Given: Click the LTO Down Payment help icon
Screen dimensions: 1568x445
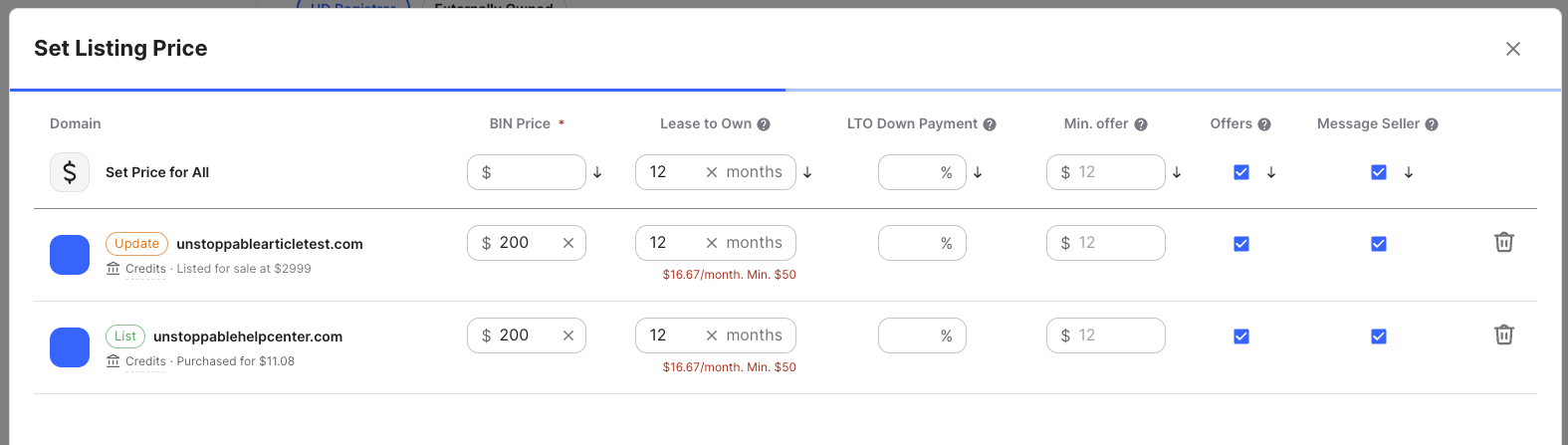Looking at the screenshot, I should 990,124.
